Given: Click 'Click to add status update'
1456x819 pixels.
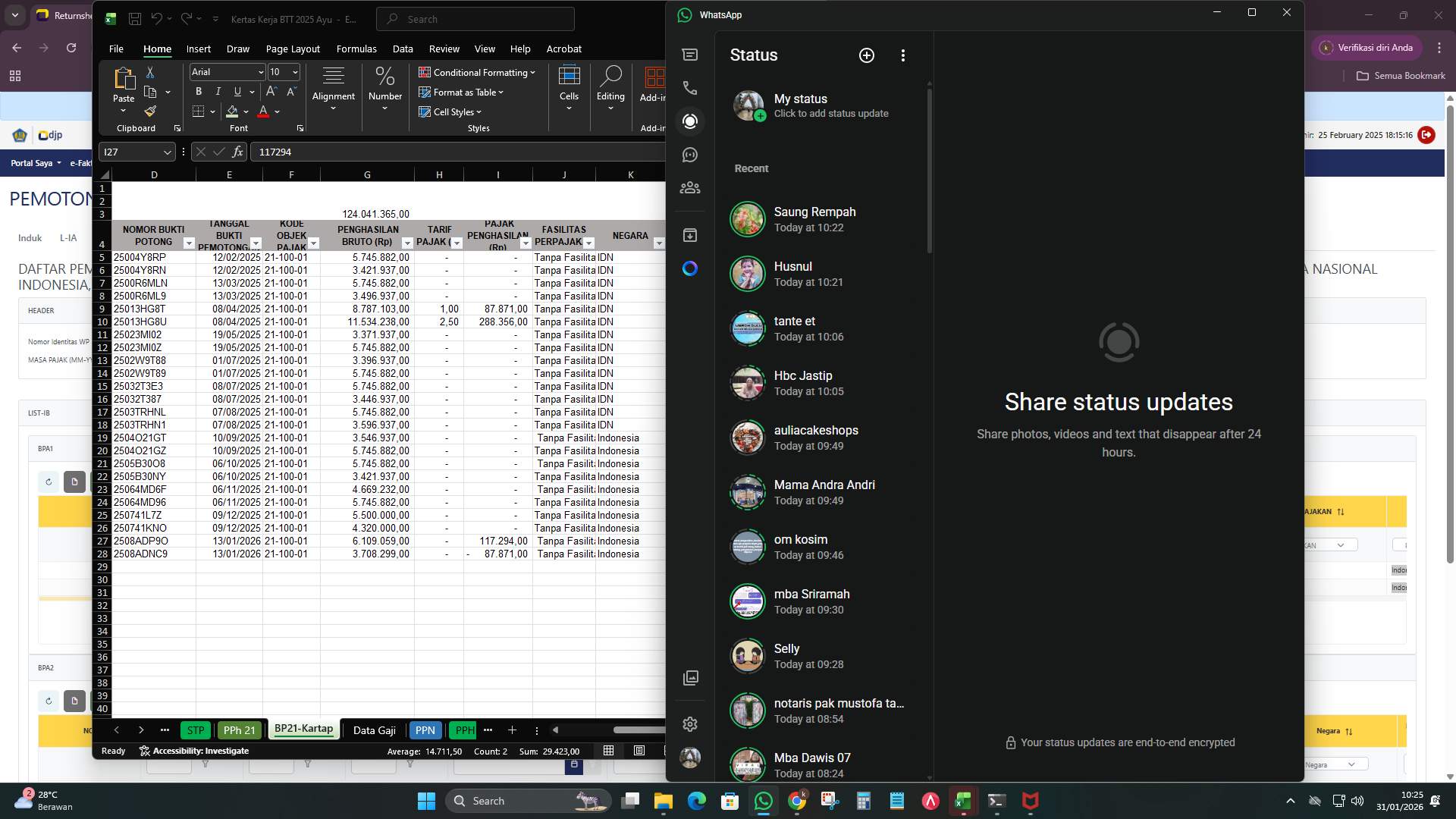Looking at the screenshot, I should click(x=830, y=114).
